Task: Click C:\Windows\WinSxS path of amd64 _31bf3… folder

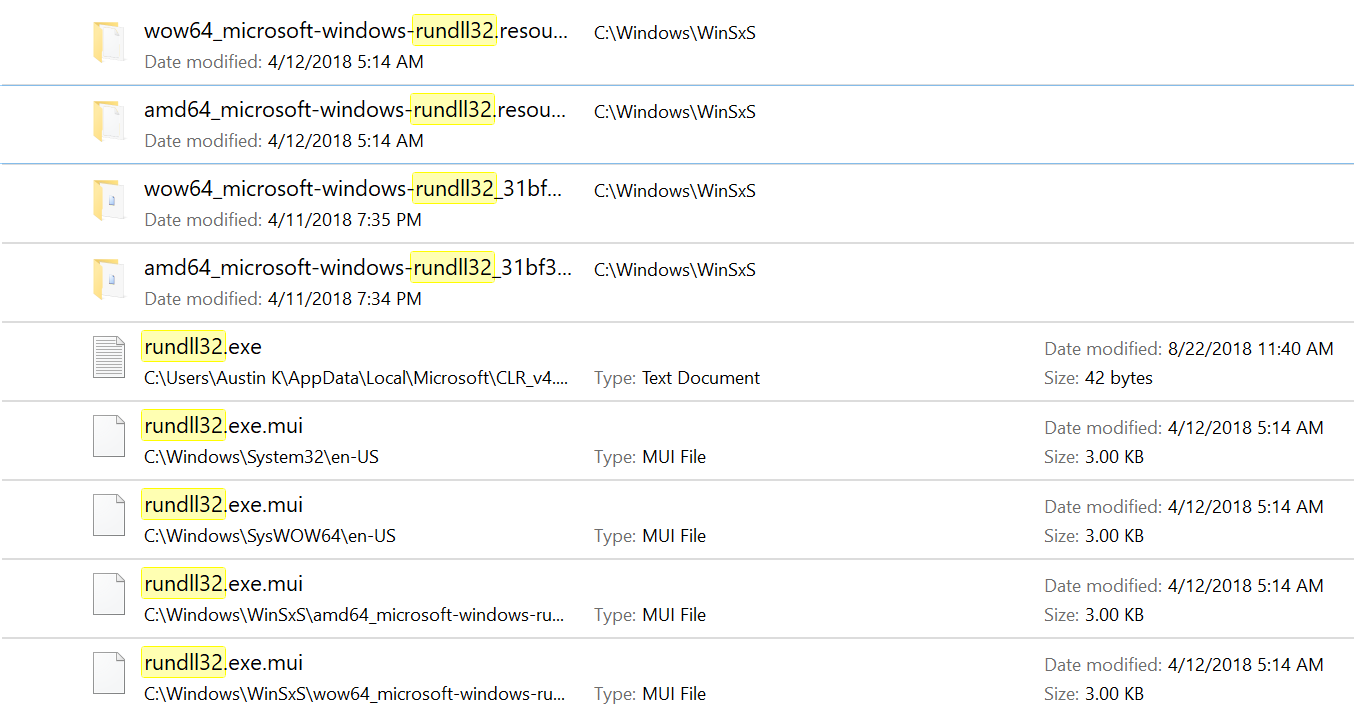Action: coord(675,270)
